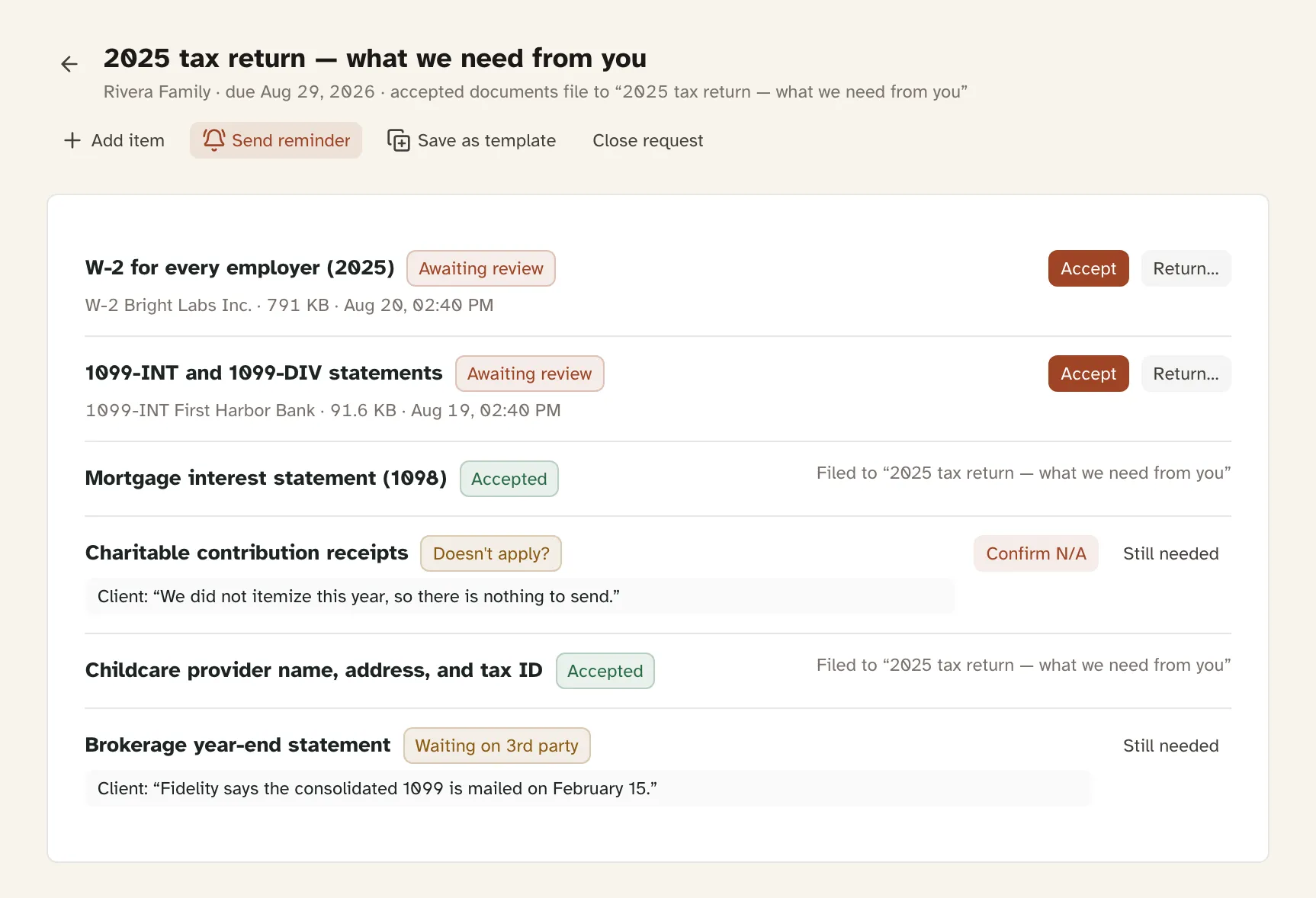Mark Brokerage year-end statement as Still needed
The width and height of the screenshot is (1316, 898).
(1170, 746)
